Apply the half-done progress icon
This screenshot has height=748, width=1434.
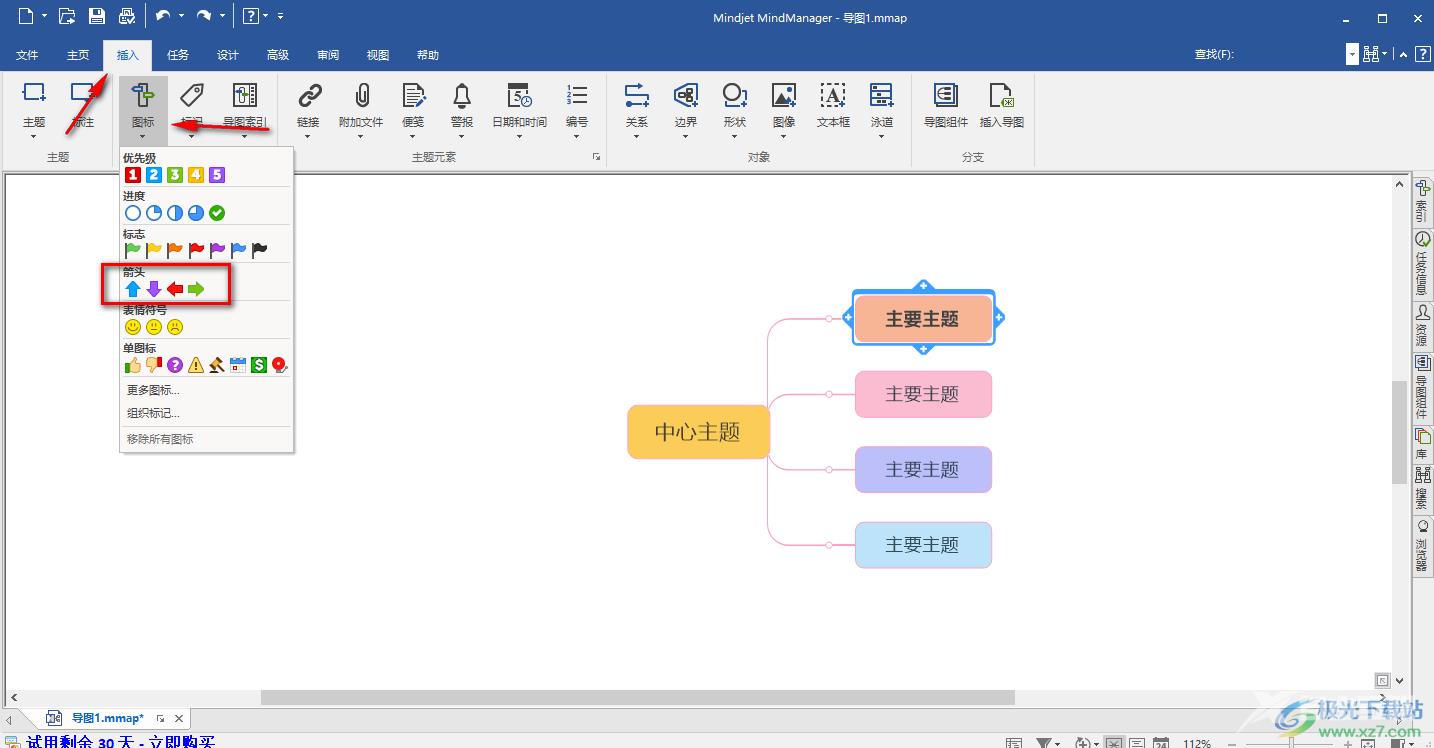click(x=175, y=213)
